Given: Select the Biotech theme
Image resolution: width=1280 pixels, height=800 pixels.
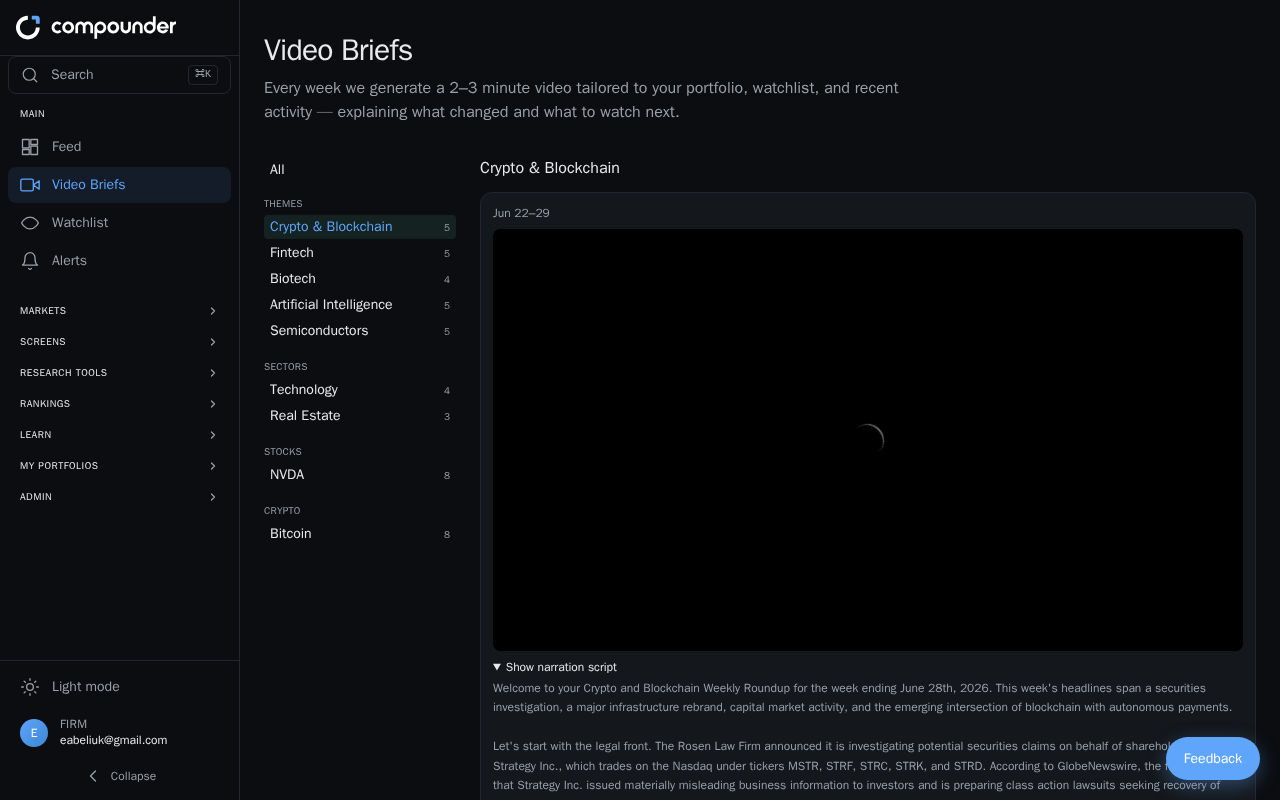Looking at the screenshot, I should coord(360,279).
